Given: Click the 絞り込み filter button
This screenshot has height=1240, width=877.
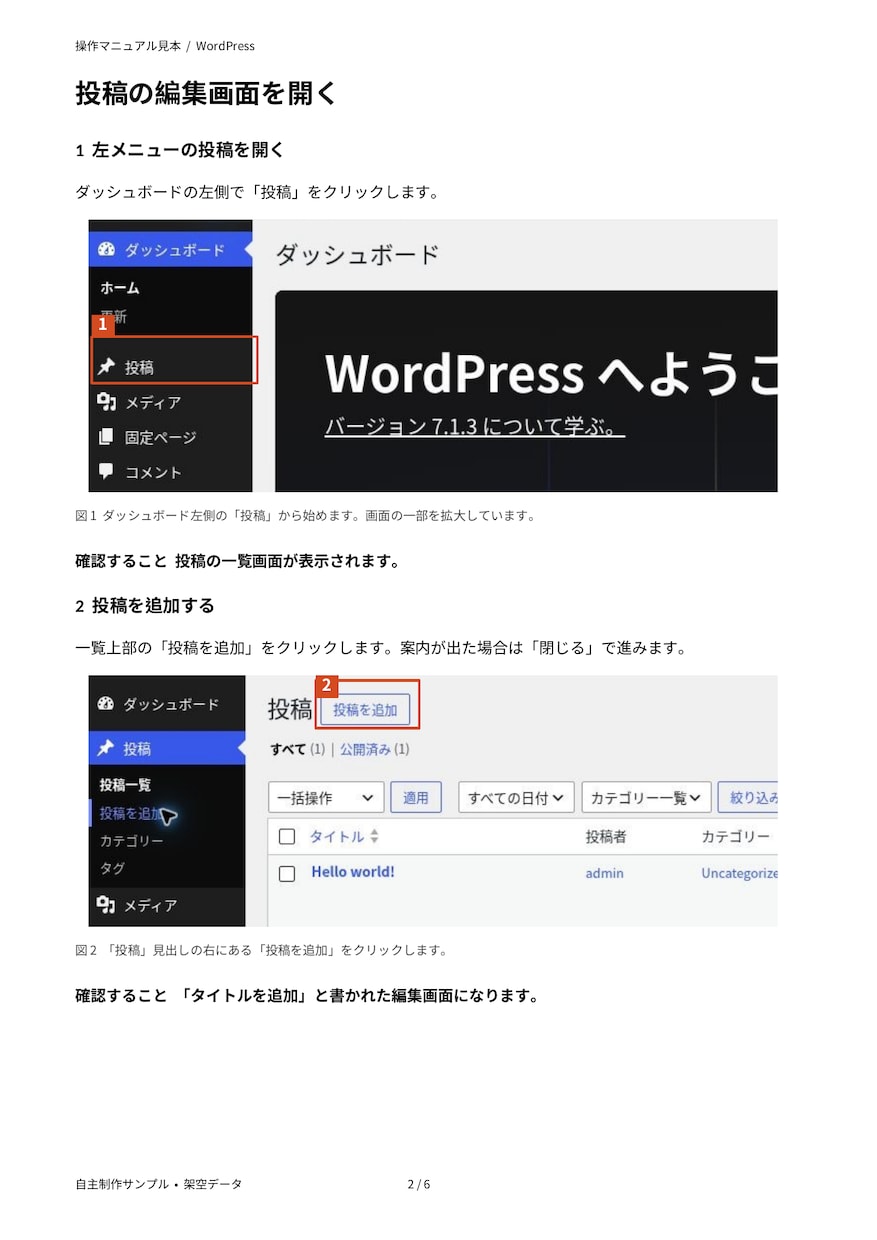Looking at the screenshot, I should point(748,797).
